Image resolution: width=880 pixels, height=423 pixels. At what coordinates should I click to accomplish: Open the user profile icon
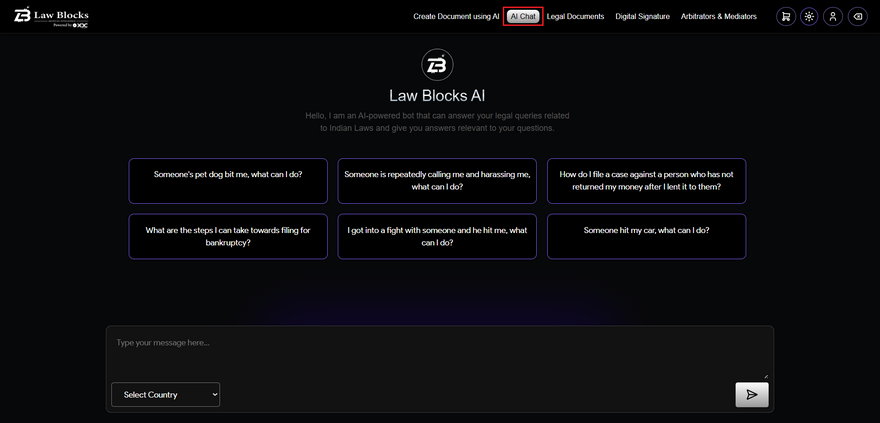[x=833, y=17]
